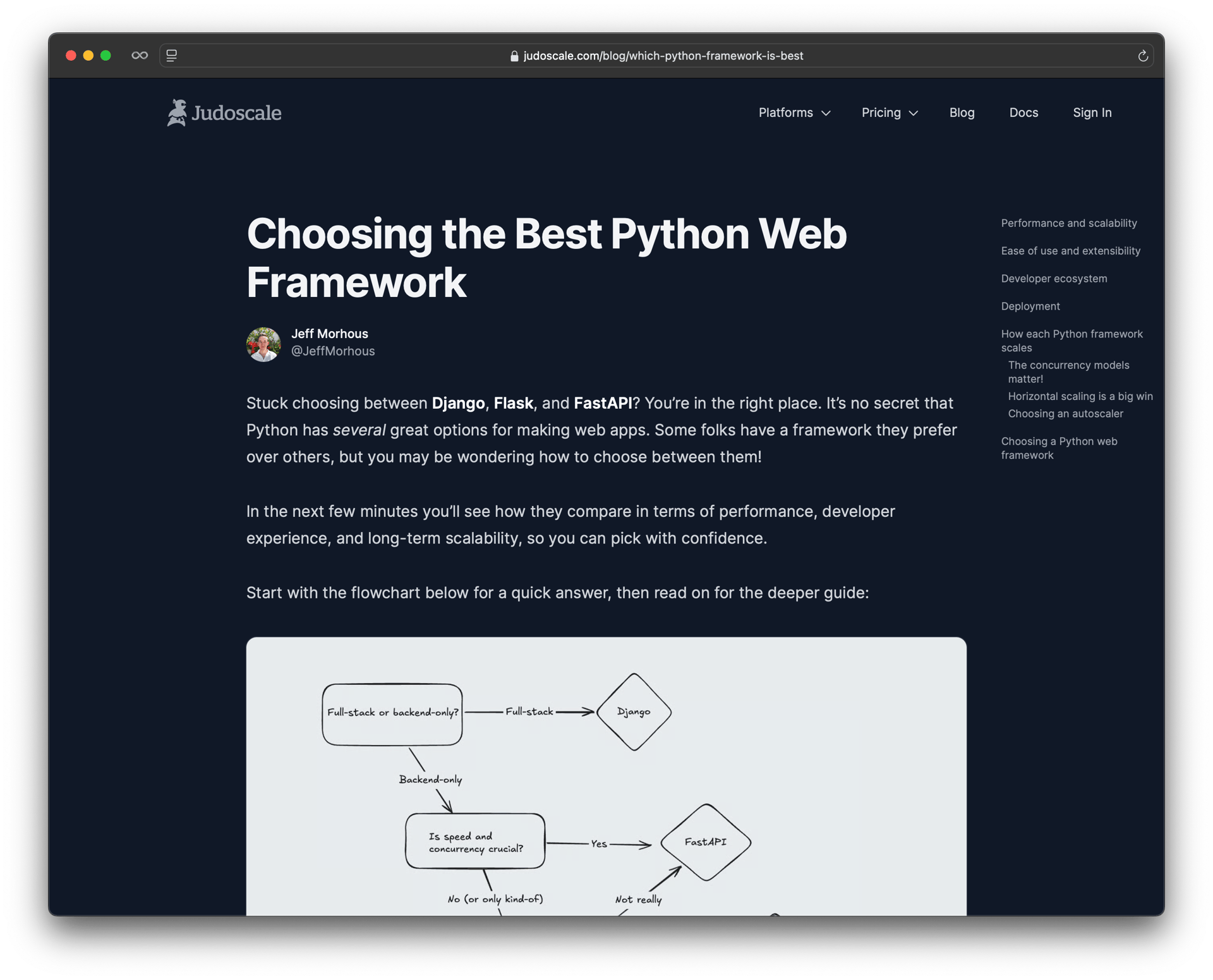This screenshot has width=1213, height=980.
Task: Expand the Pricing dropdown chevron
Action: (x=913, y=113)
